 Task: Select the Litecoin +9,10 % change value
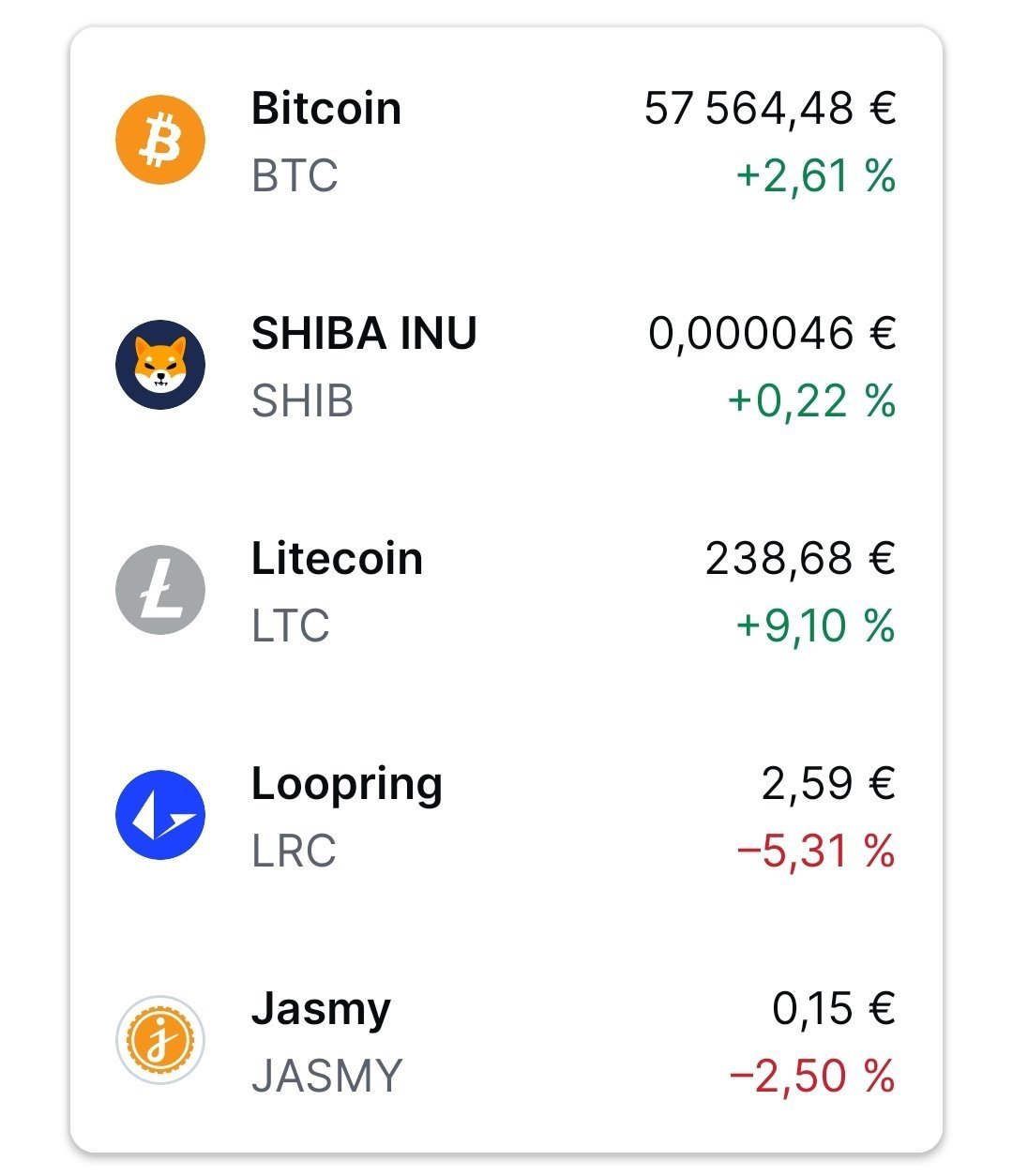[x=816, y=626]
